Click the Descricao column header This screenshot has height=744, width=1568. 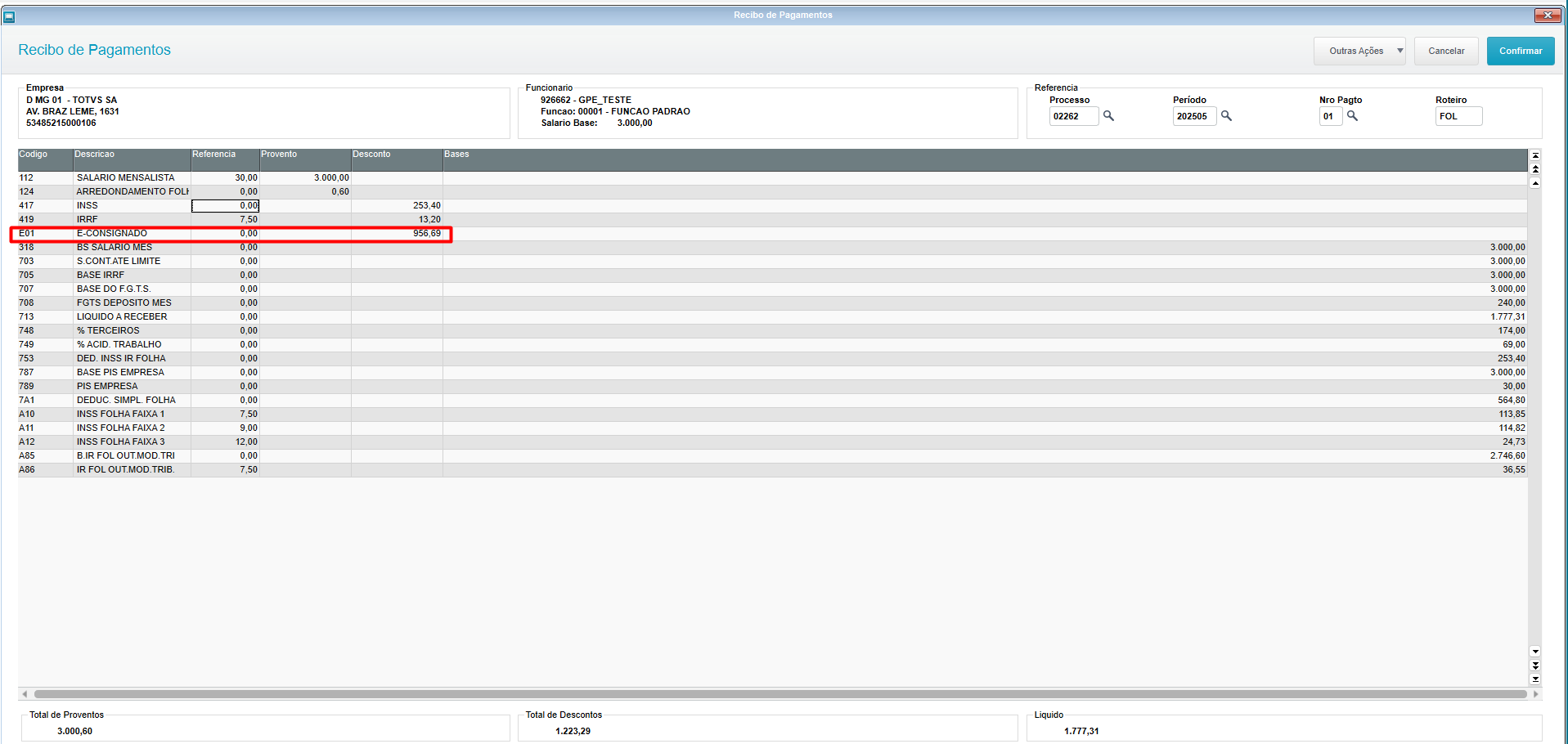pos(132,159)
